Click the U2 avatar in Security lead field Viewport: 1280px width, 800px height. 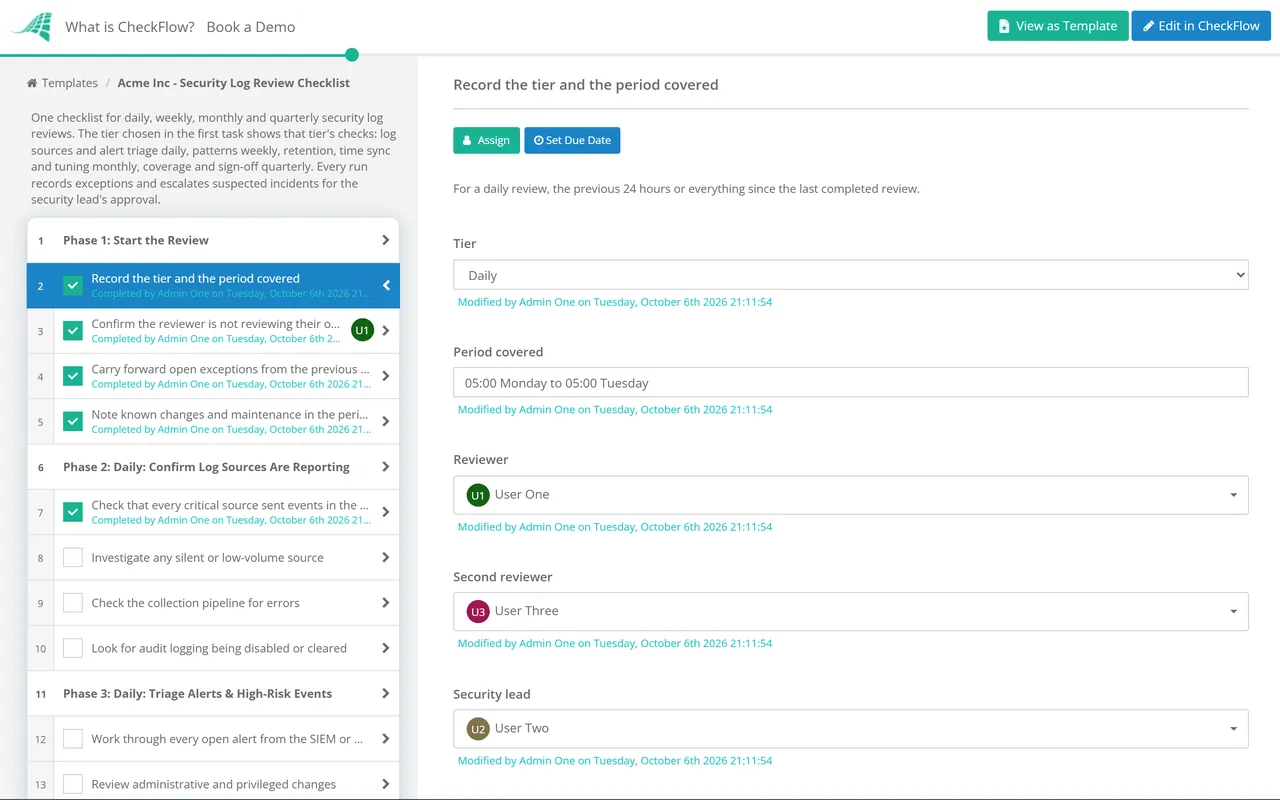pyautogui.click(x=478, y=729)
